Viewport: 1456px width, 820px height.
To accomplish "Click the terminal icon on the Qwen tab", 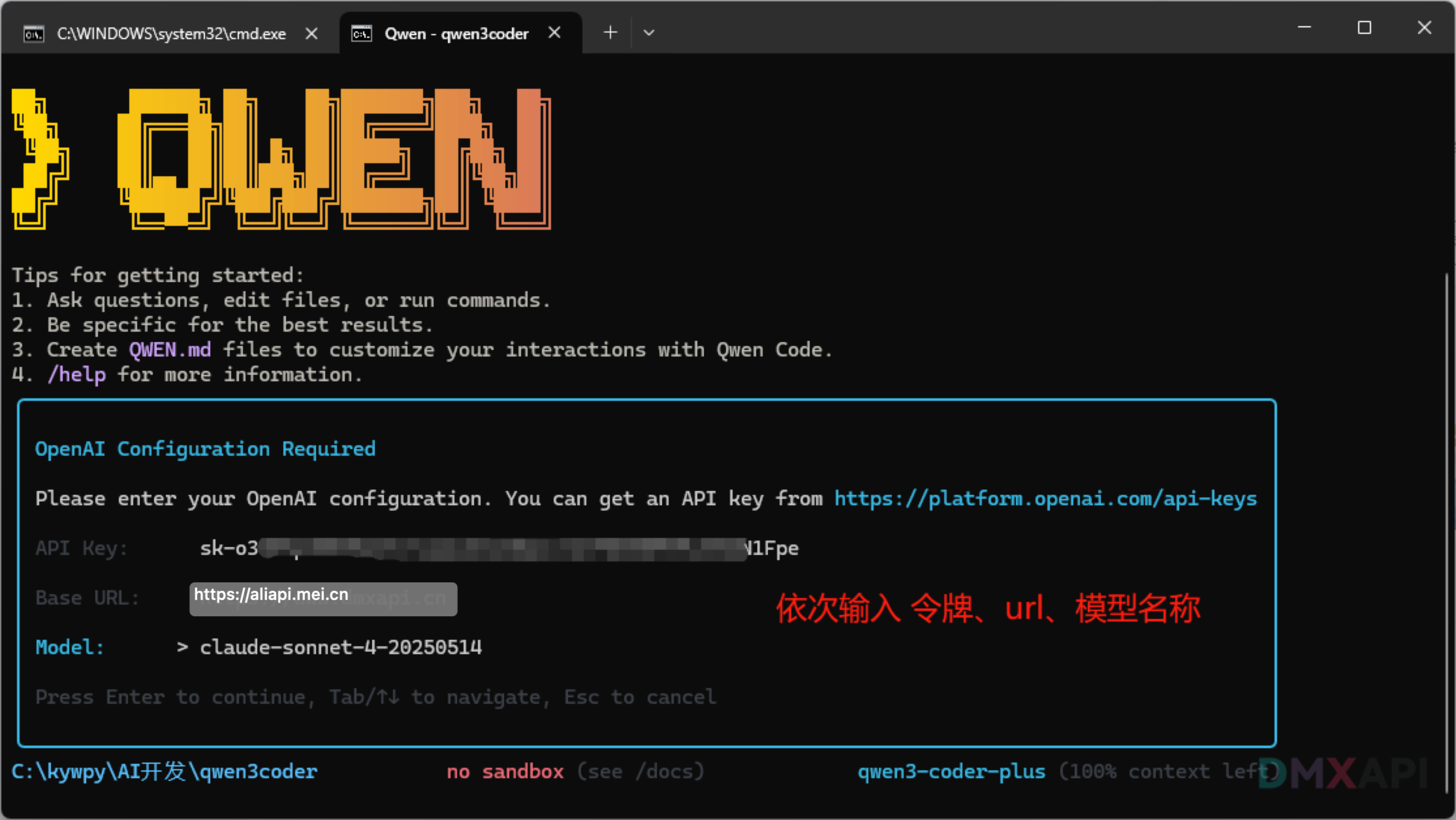I will tap(362, 33).
